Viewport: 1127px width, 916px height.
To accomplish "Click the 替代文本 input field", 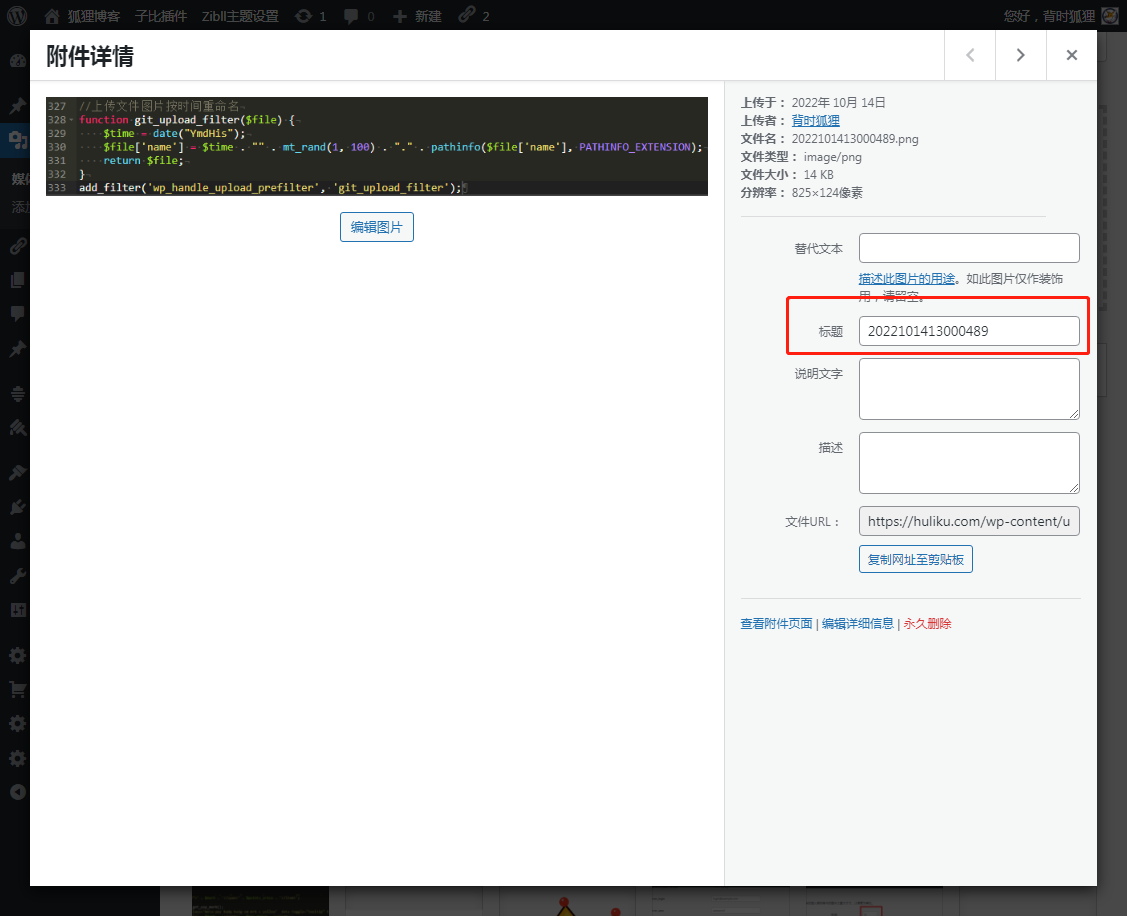I will pos(969,248).
